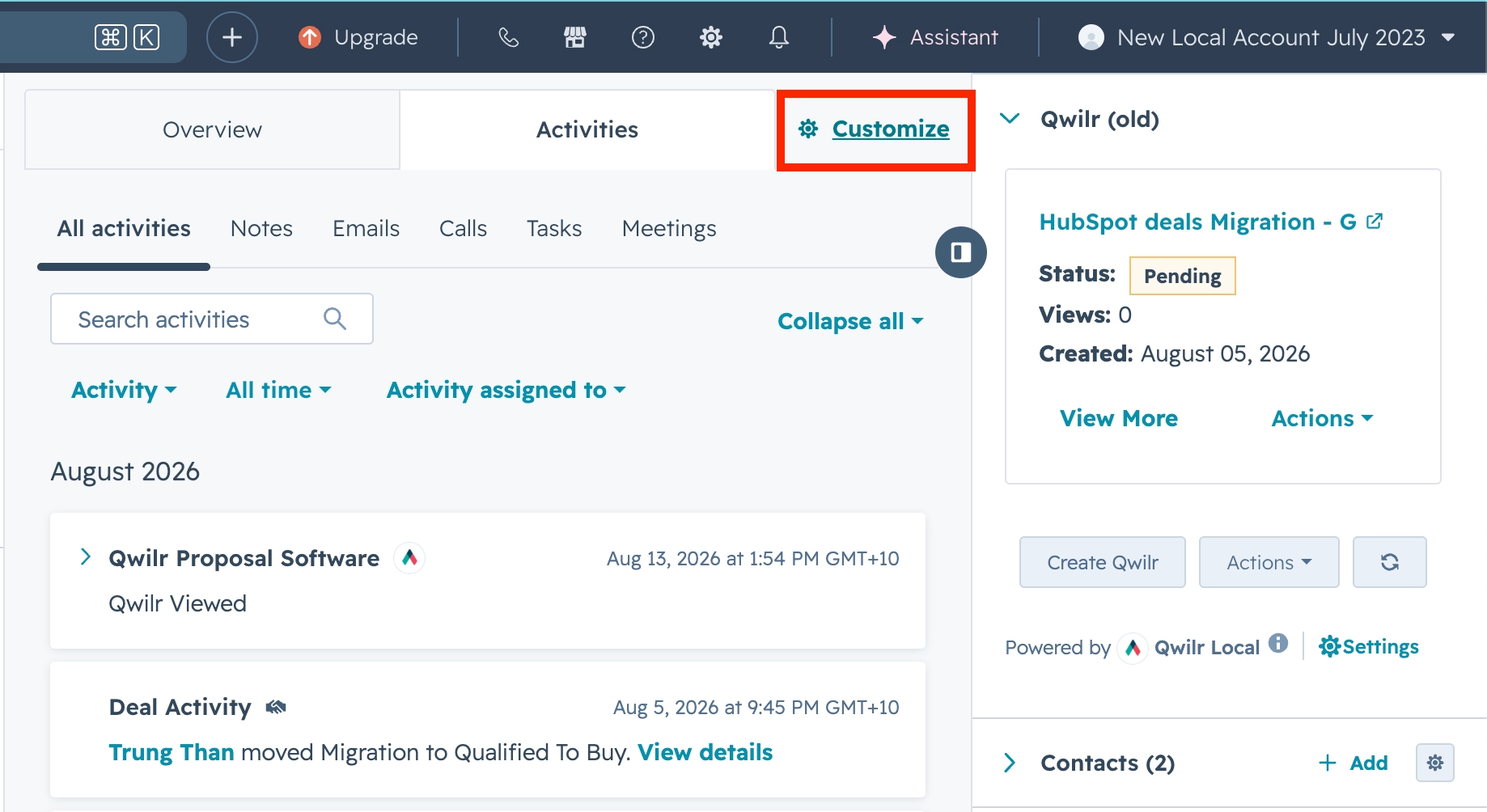This screenshot has height=812, width=1487.
Task: Click the magnifier icon in Search activities
Action: (335, 319)
